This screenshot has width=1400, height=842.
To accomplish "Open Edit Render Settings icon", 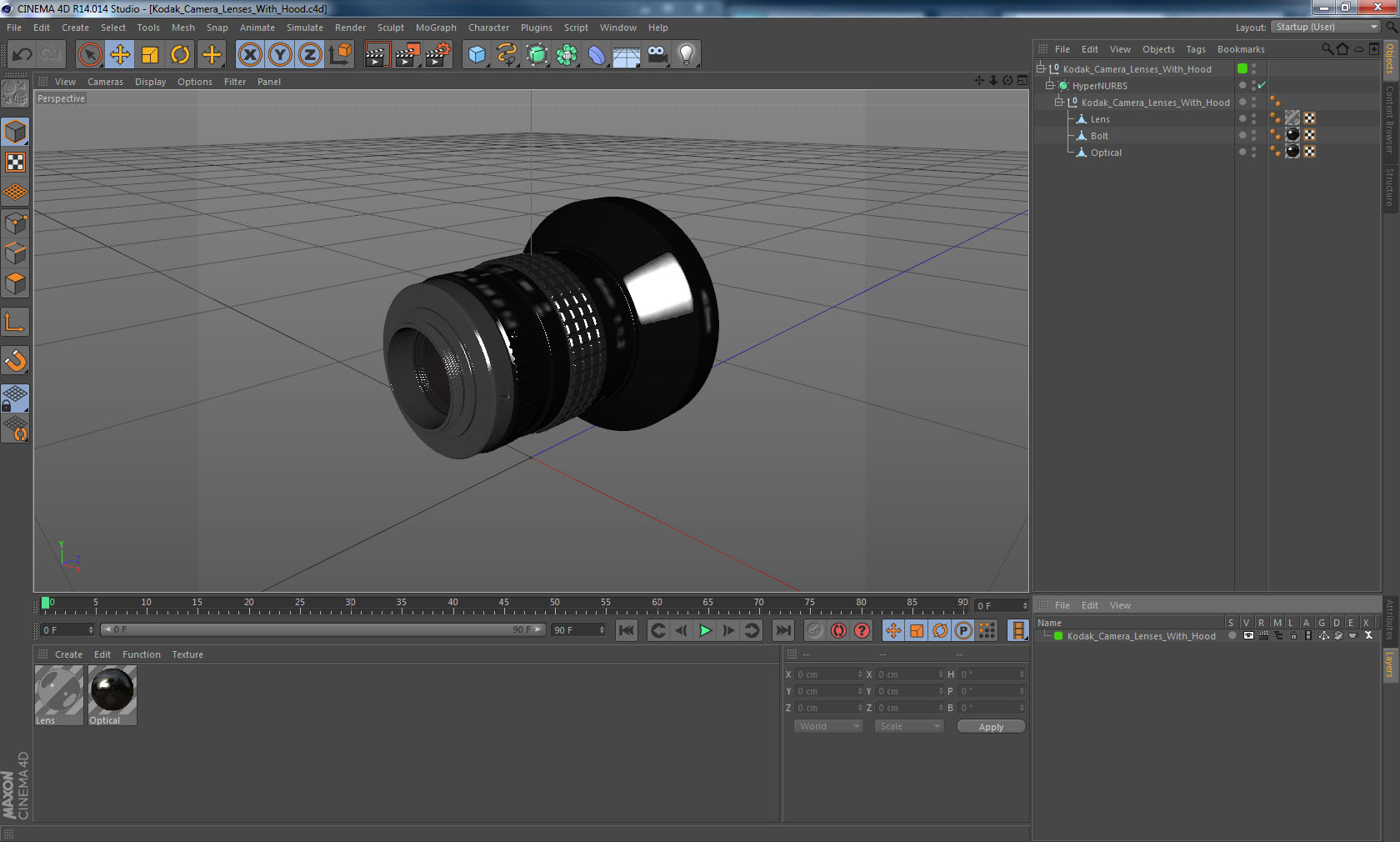I will click(437, 55).
